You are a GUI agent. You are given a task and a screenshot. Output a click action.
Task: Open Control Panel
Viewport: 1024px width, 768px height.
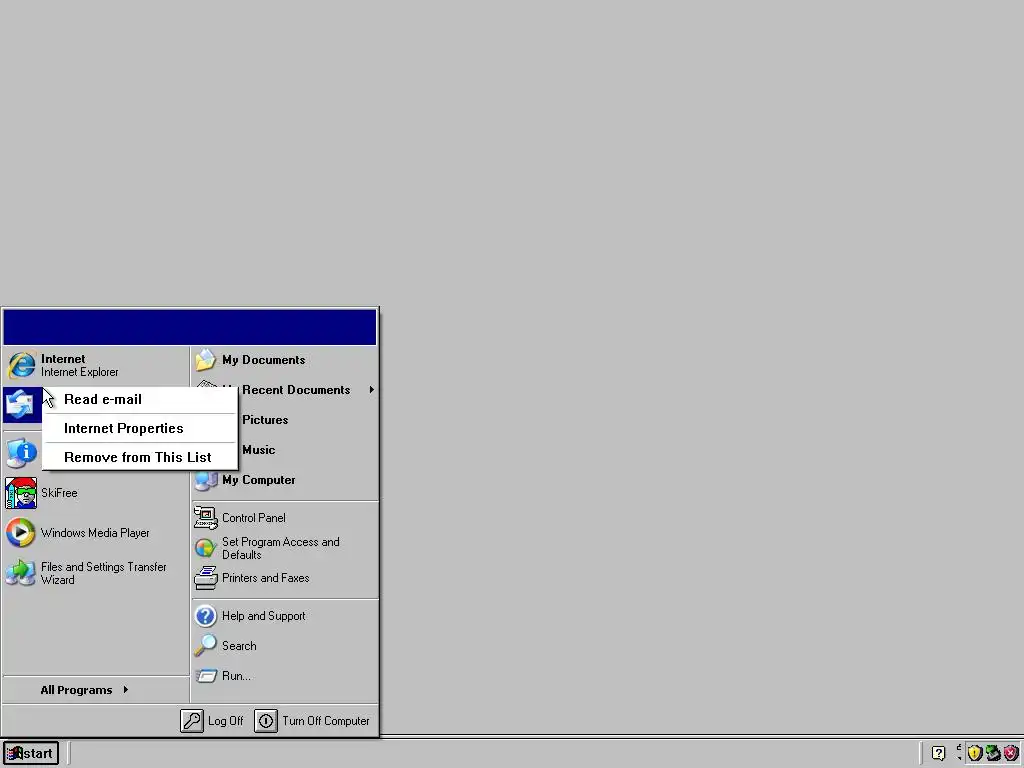(285, 518)
